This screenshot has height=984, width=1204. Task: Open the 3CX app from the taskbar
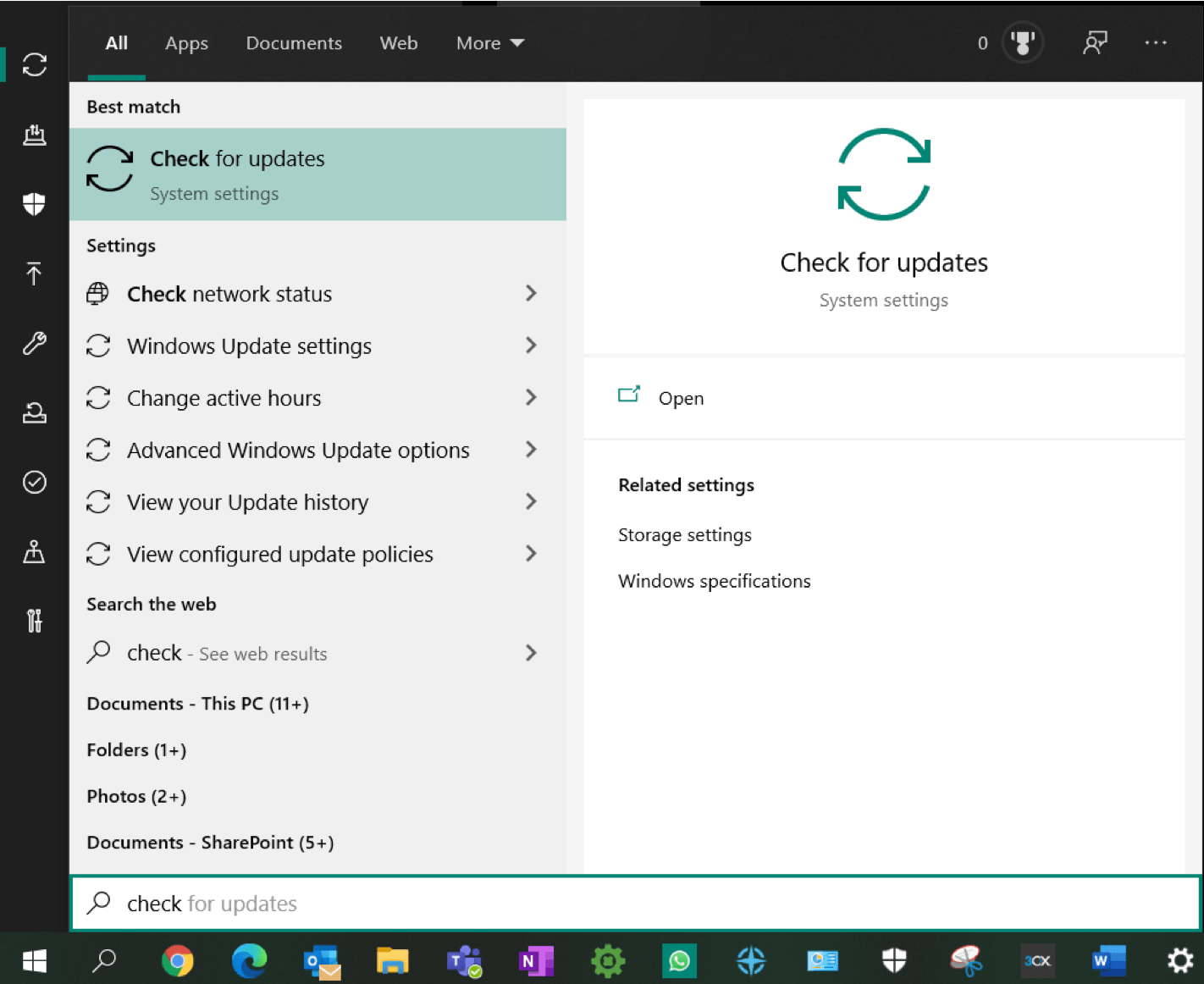coord(1037,960)
